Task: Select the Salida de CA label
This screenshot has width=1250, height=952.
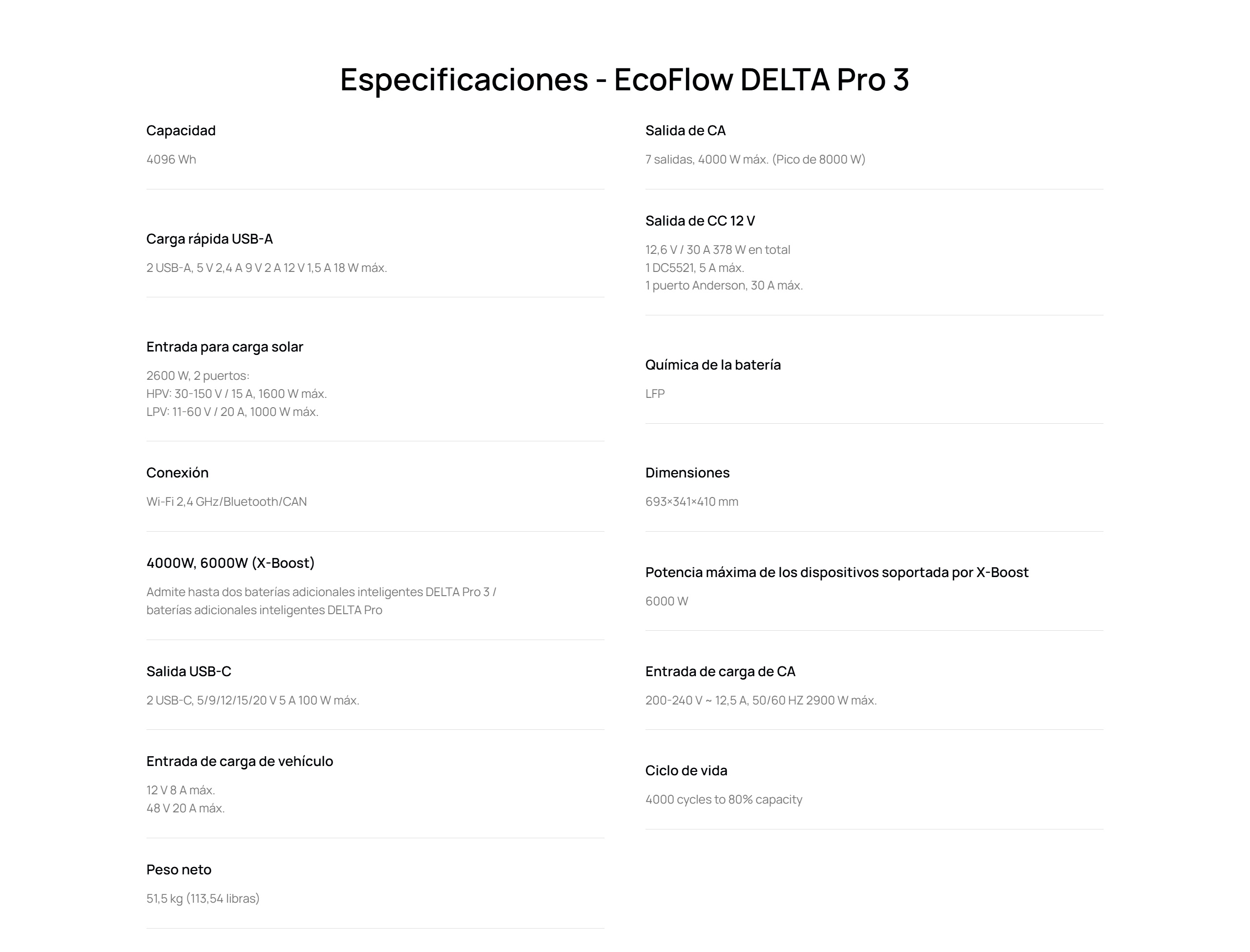Action: pos(685,131)
